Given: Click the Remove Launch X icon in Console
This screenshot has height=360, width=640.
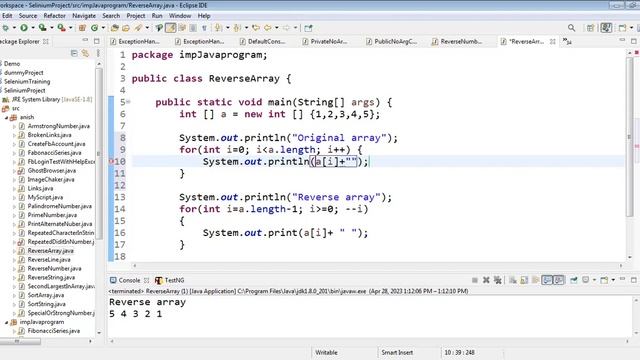Looking at the screenshot, I should pos(486,280).
